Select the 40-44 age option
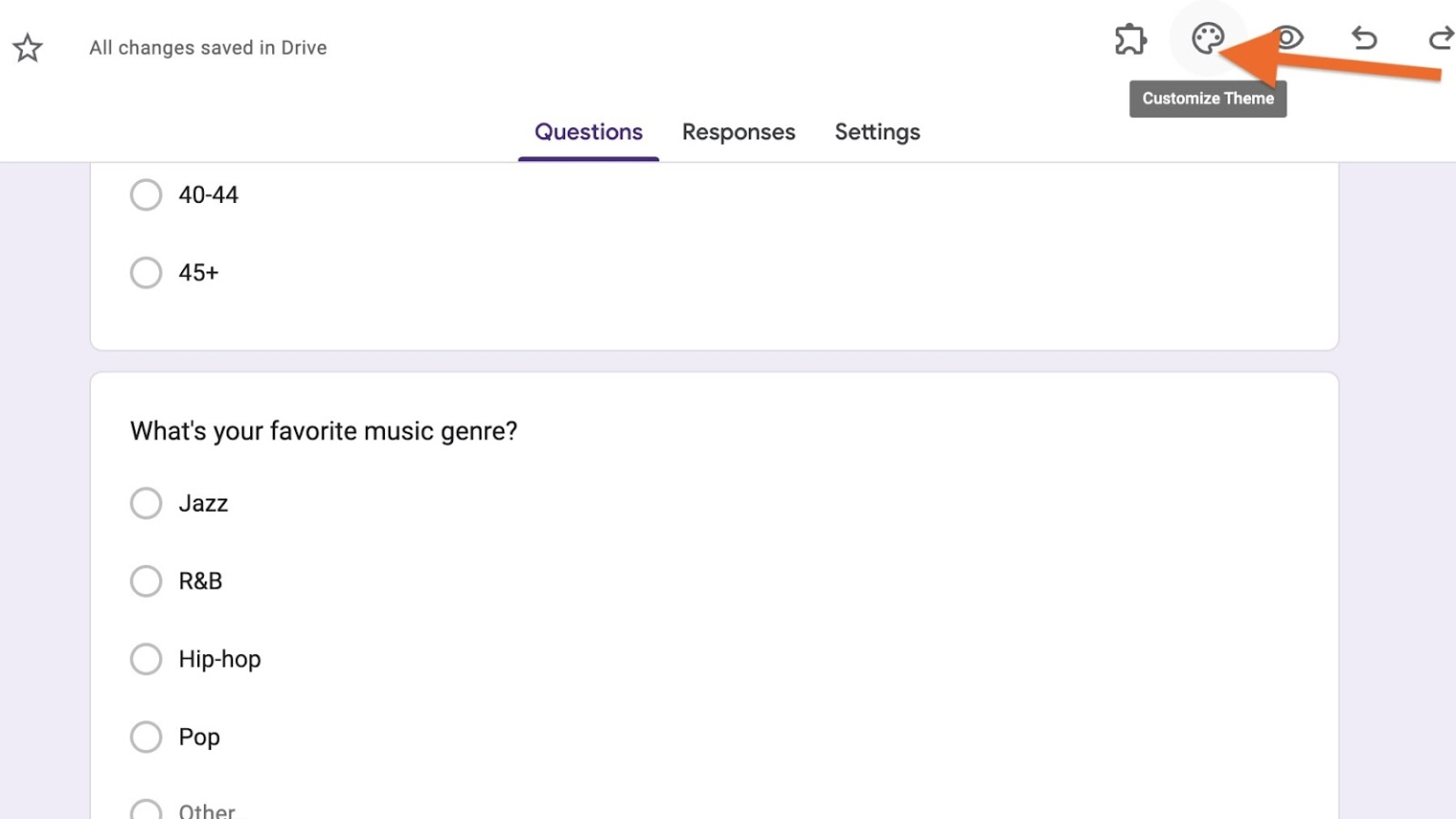Image resolution: width=1456 pixels, height=819 pixels. tap(146, 194)
